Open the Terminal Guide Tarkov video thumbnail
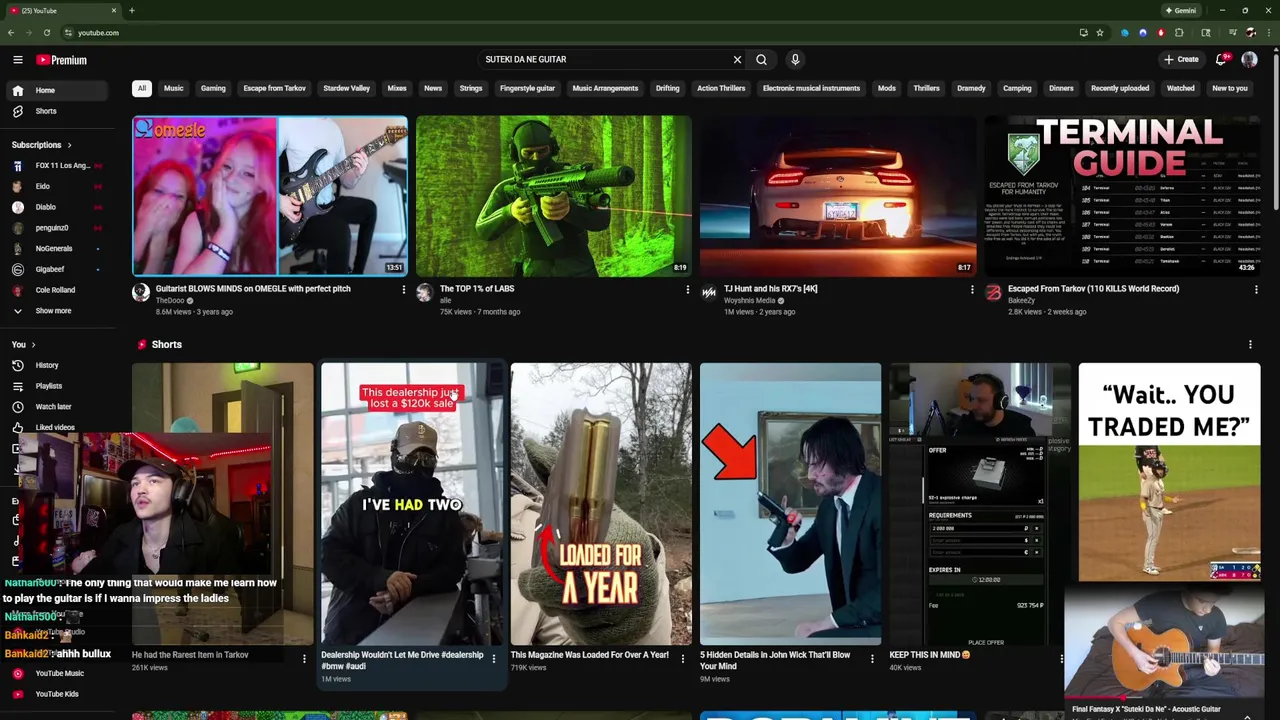The width and height of the screenshot is (1280, 720). click(1122, 196)
